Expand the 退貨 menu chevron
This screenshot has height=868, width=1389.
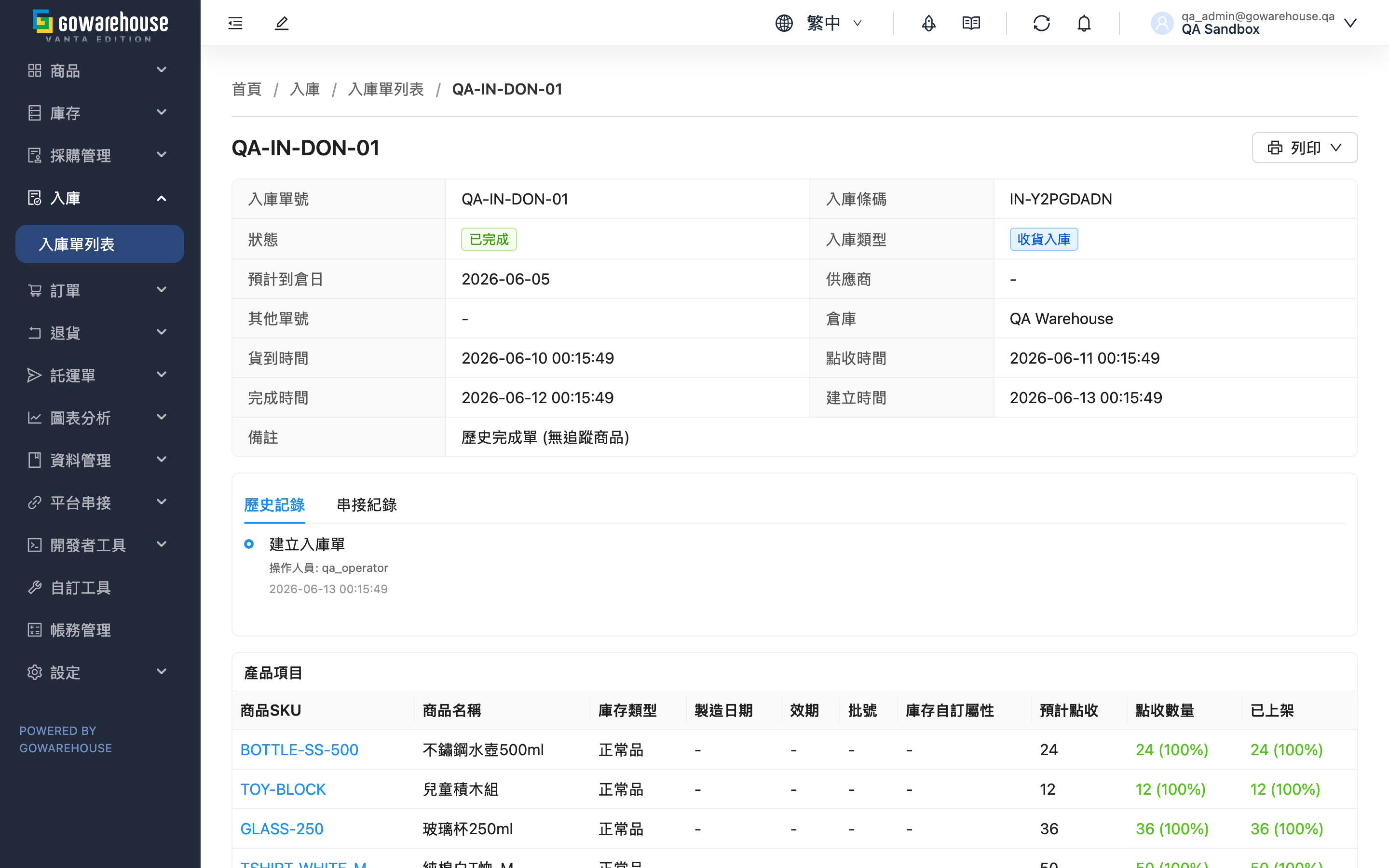(x=162, y=332)
